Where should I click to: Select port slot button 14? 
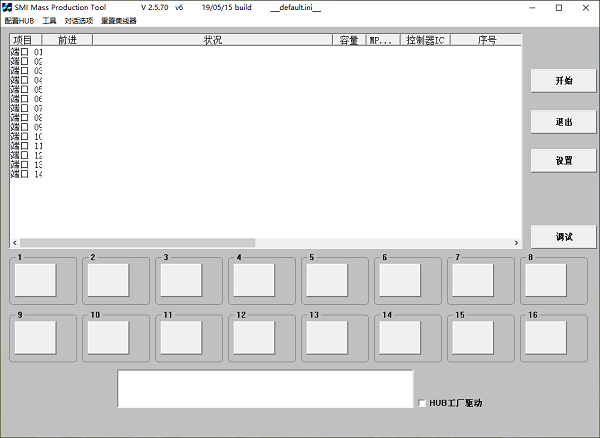click(x=400, y=337)
